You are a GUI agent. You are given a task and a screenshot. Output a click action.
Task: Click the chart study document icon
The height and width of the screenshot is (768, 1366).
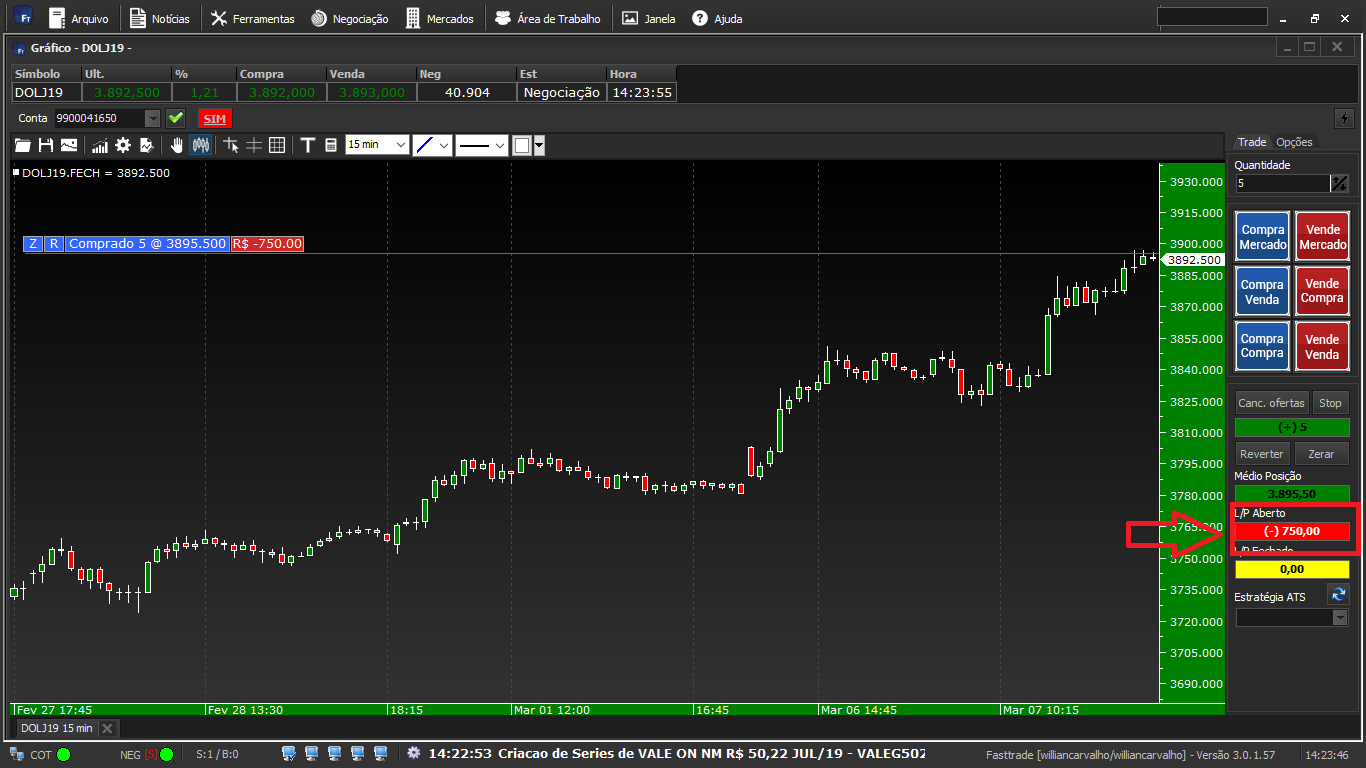tap(146, 145)
